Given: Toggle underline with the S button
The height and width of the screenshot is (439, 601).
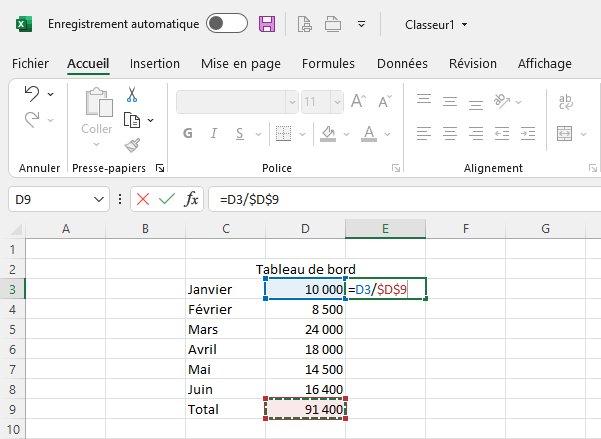Looking at the screenshot, I should pos(240,133).
